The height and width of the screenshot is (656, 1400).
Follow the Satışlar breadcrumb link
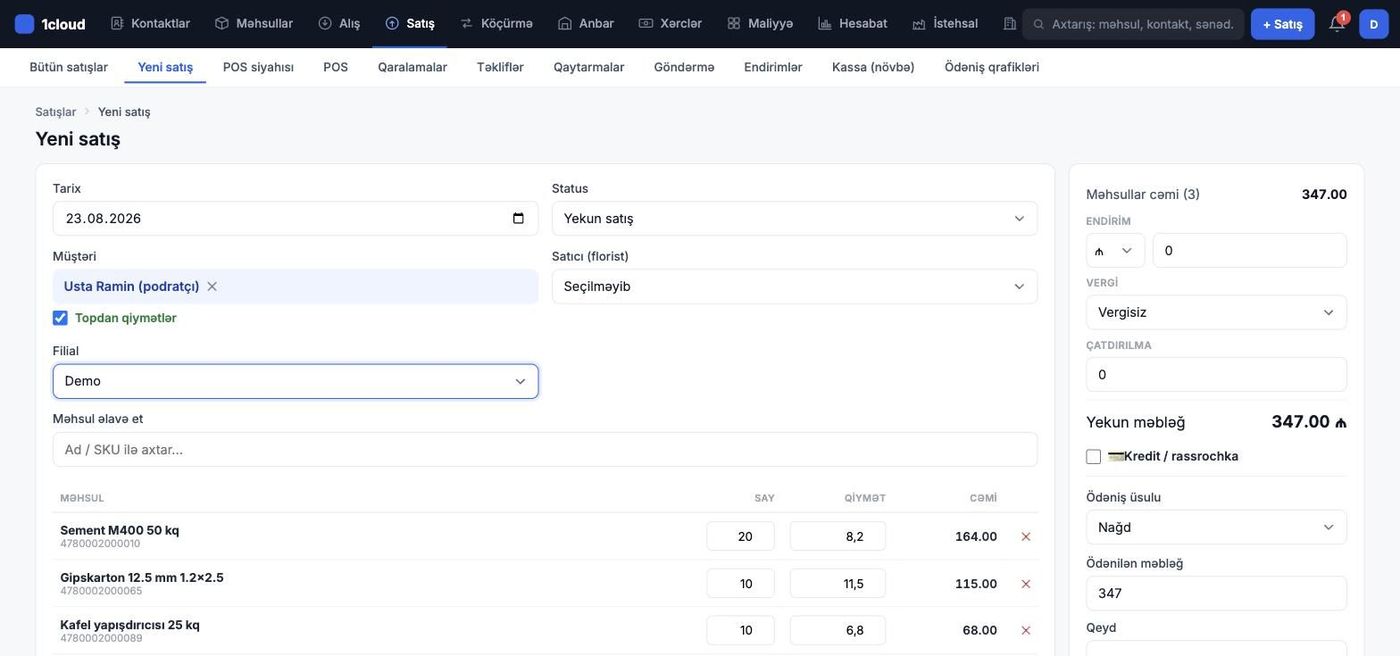[56, 112]
